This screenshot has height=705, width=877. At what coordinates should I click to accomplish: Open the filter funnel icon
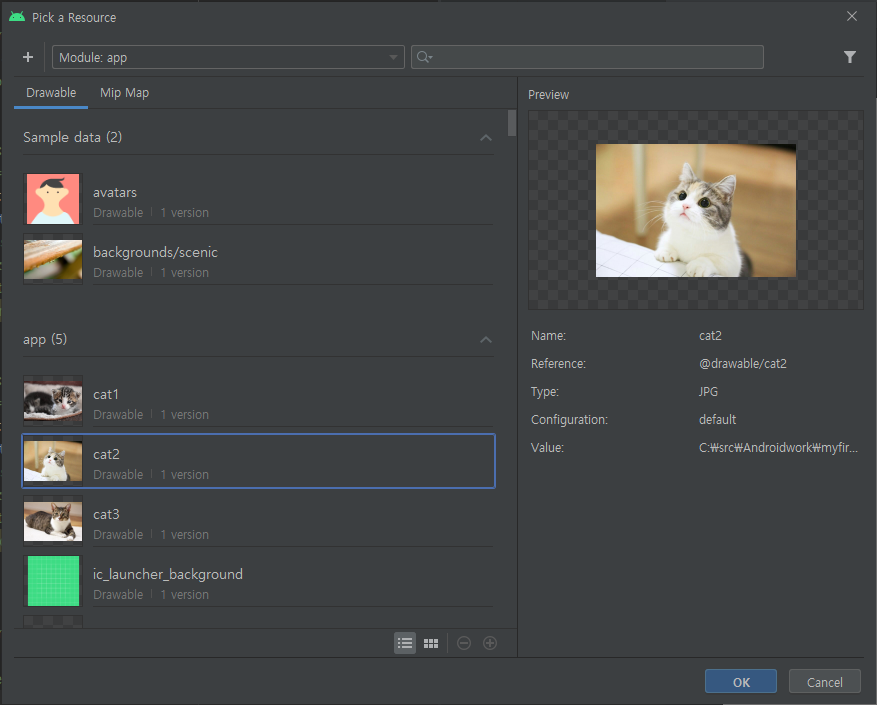(x=850, y=57)
